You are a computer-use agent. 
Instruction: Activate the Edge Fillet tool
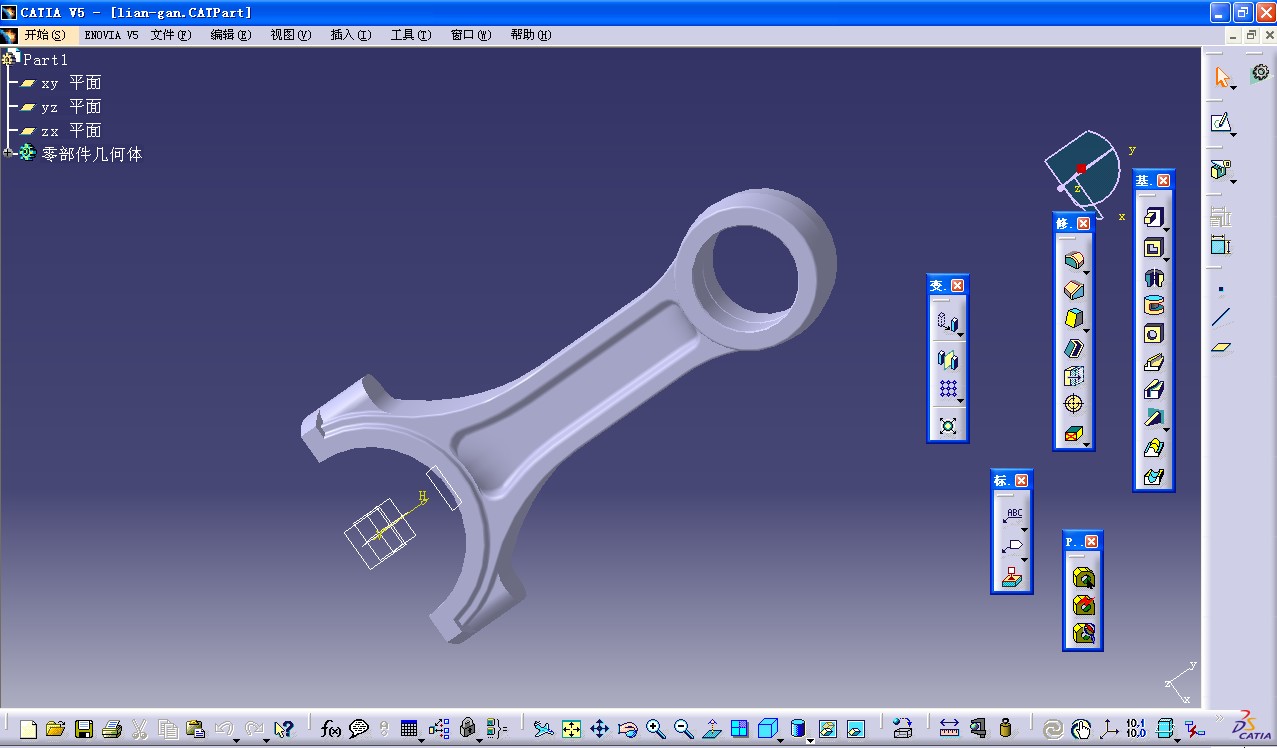click(x=1073, y=261)
